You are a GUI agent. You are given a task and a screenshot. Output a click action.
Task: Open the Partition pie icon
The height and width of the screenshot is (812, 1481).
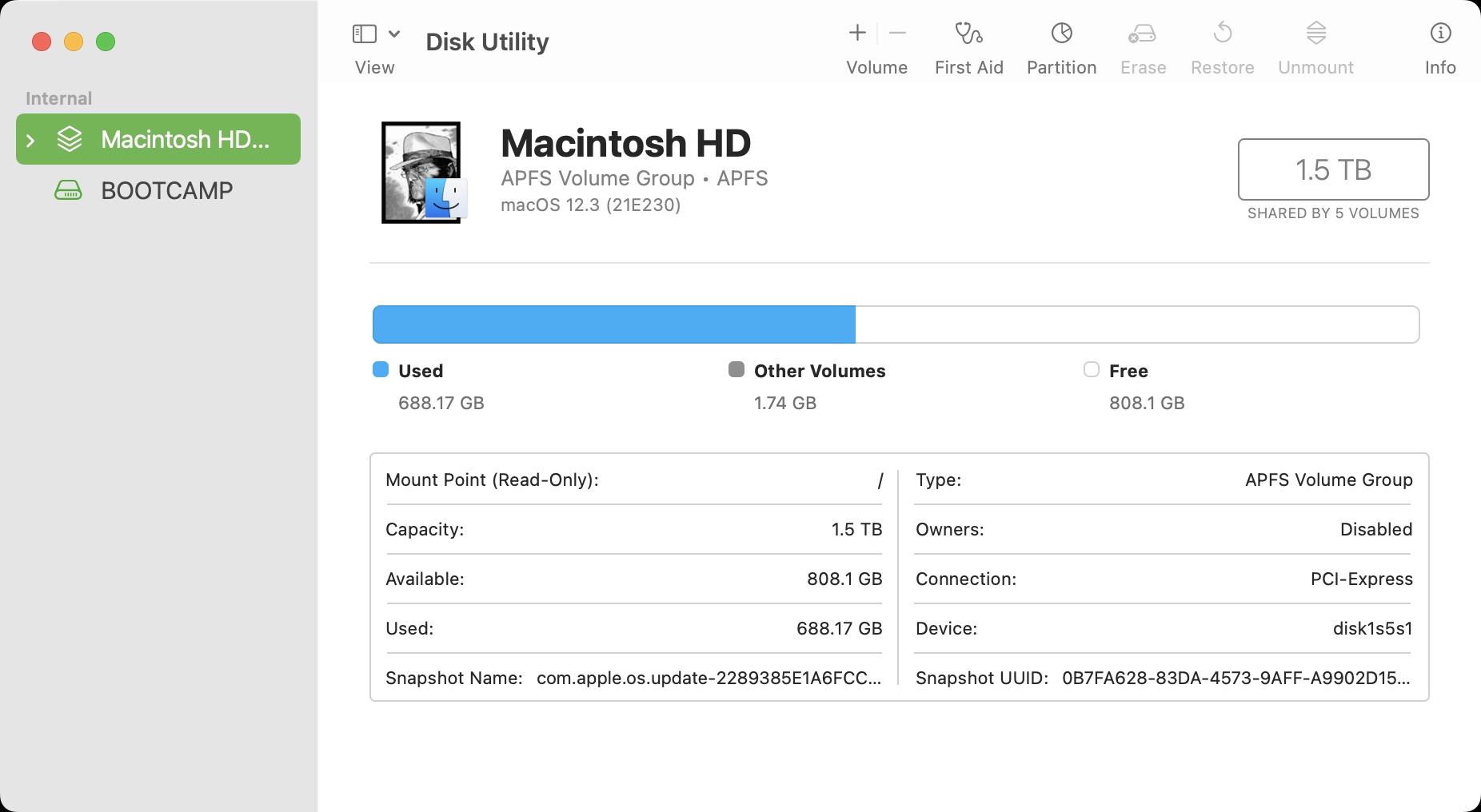pos(1062,33)
